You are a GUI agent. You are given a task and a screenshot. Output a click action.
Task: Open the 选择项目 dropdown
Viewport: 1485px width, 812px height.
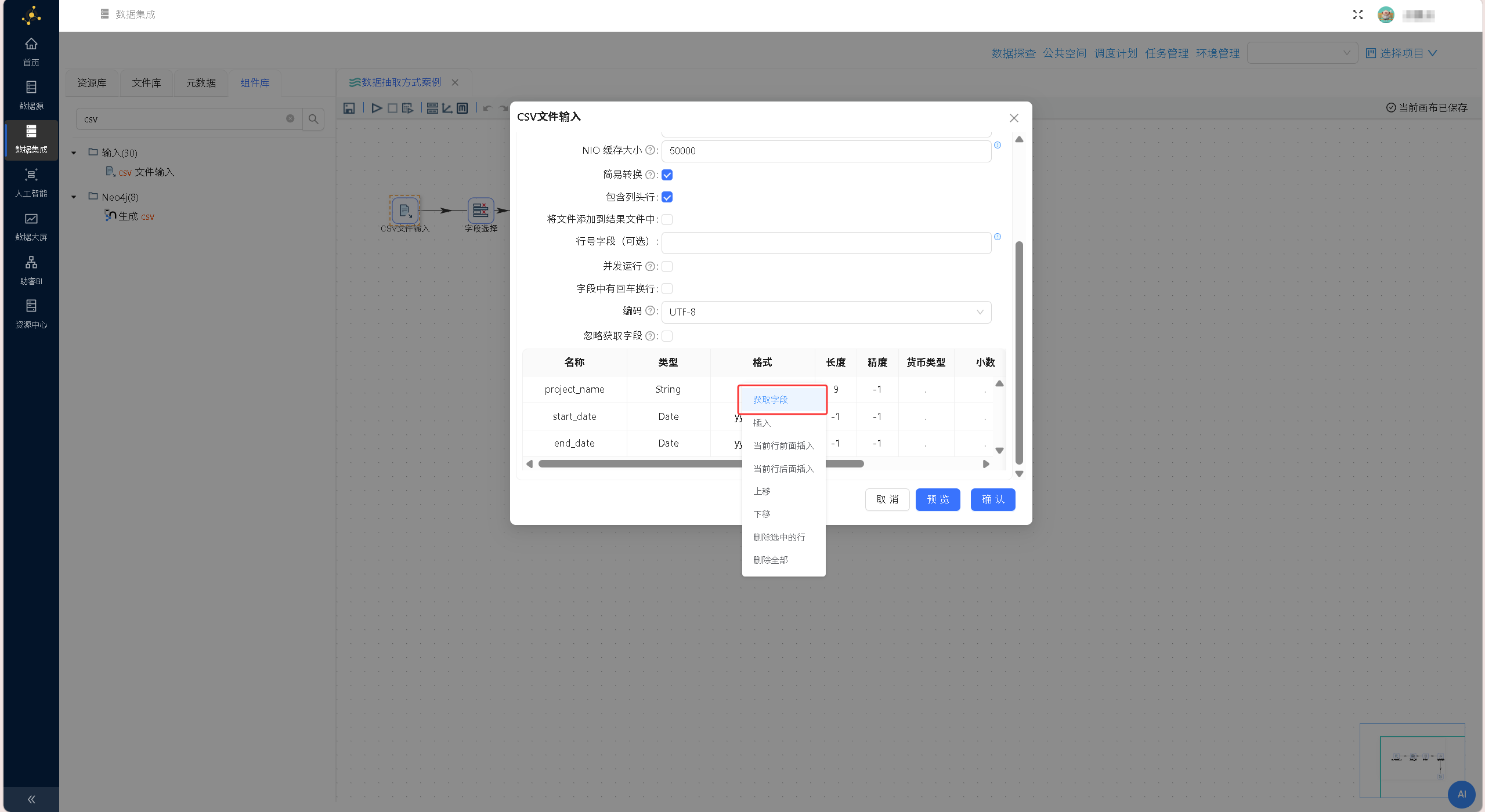[x=1401, y=53]
